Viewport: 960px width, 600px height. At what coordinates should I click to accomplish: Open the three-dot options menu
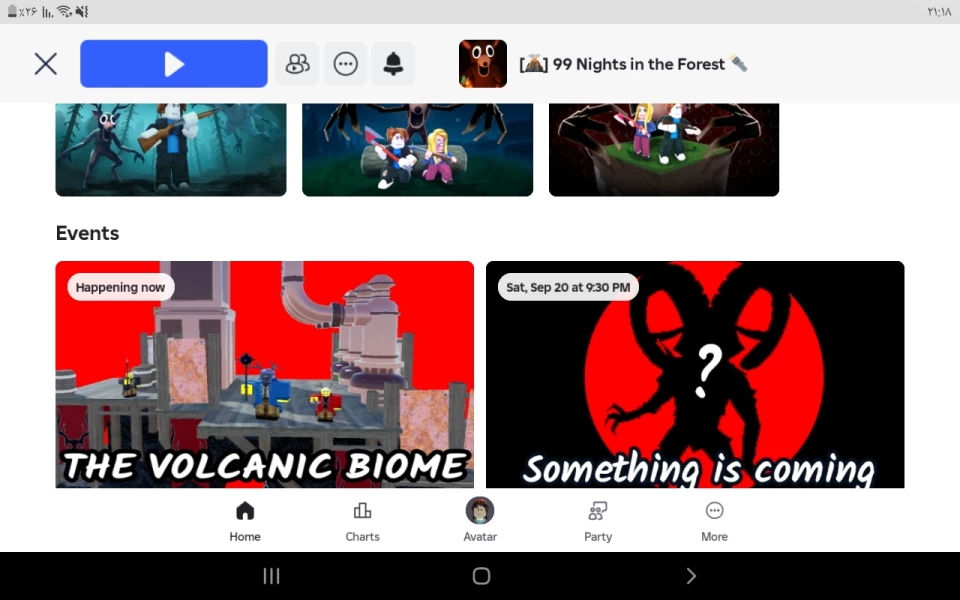[345, 64]
